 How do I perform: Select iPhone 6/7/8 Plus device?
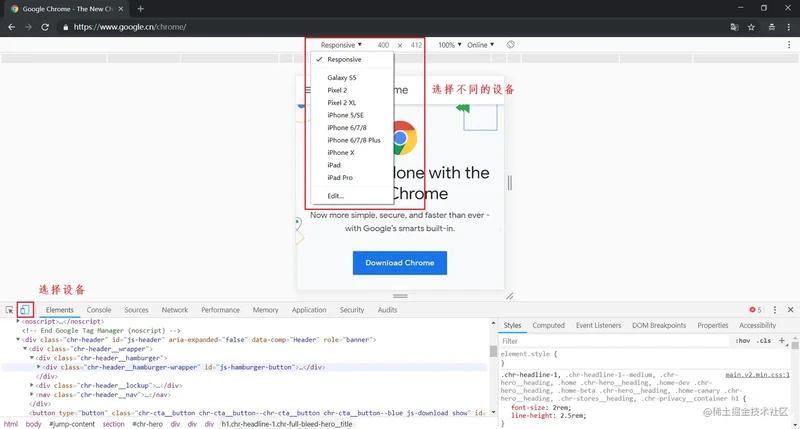click(352, 140)
